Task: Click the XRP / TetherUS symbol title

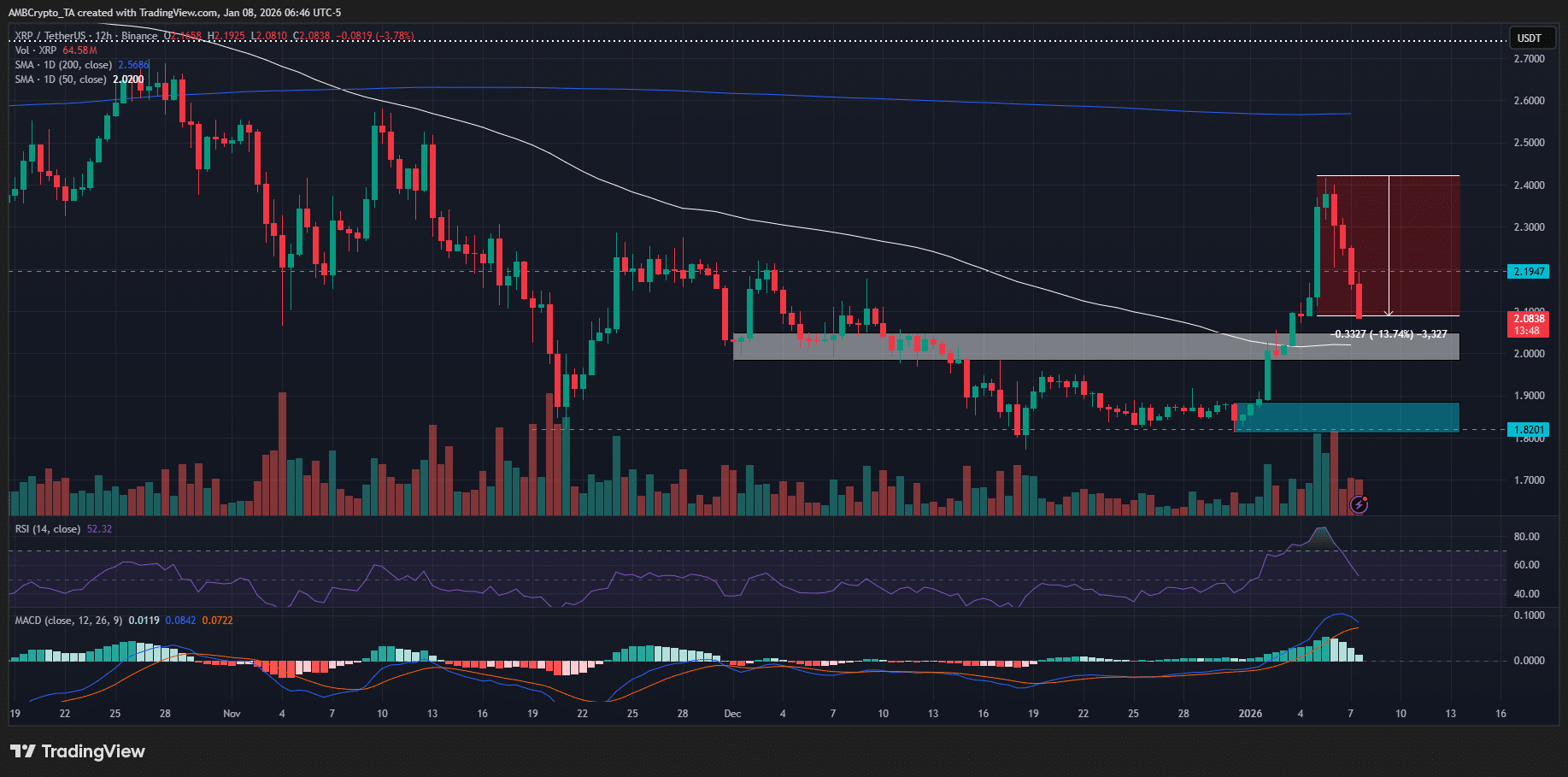Action: click(x=50, y=36)
